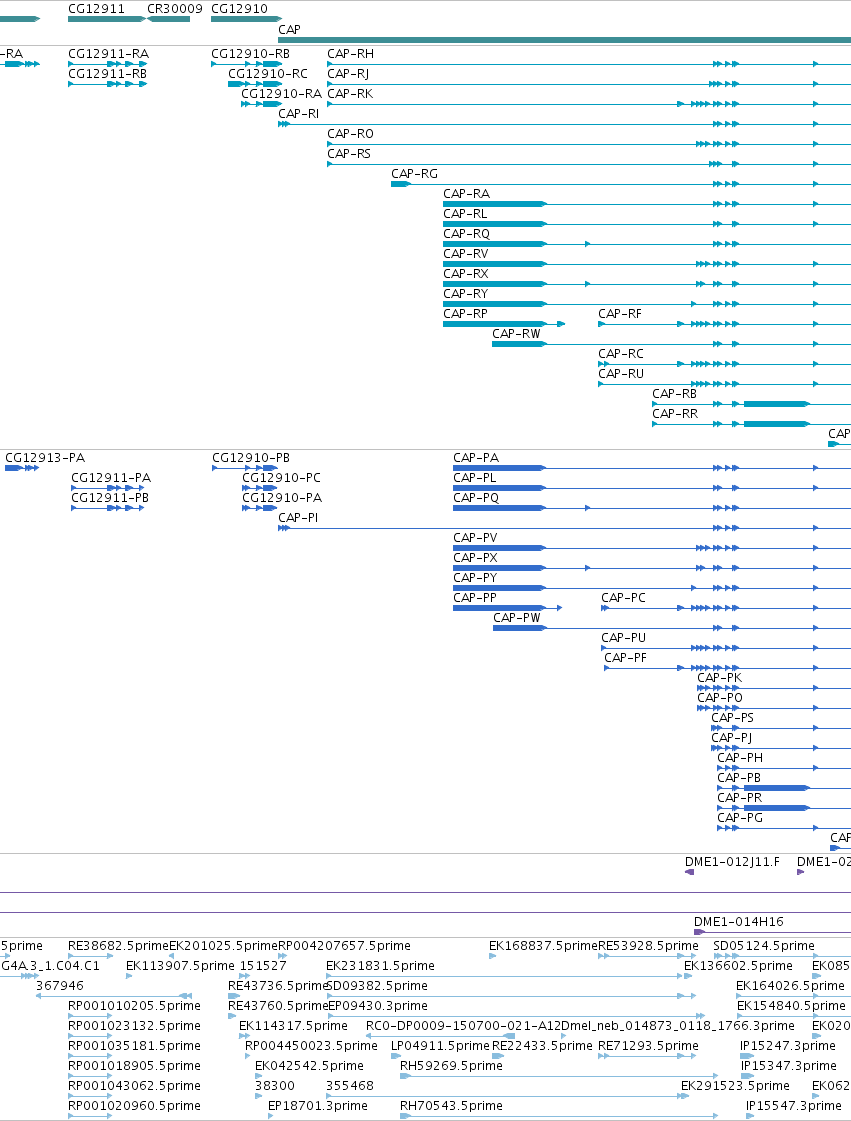Select protein CAP-PV

(652, 548)
